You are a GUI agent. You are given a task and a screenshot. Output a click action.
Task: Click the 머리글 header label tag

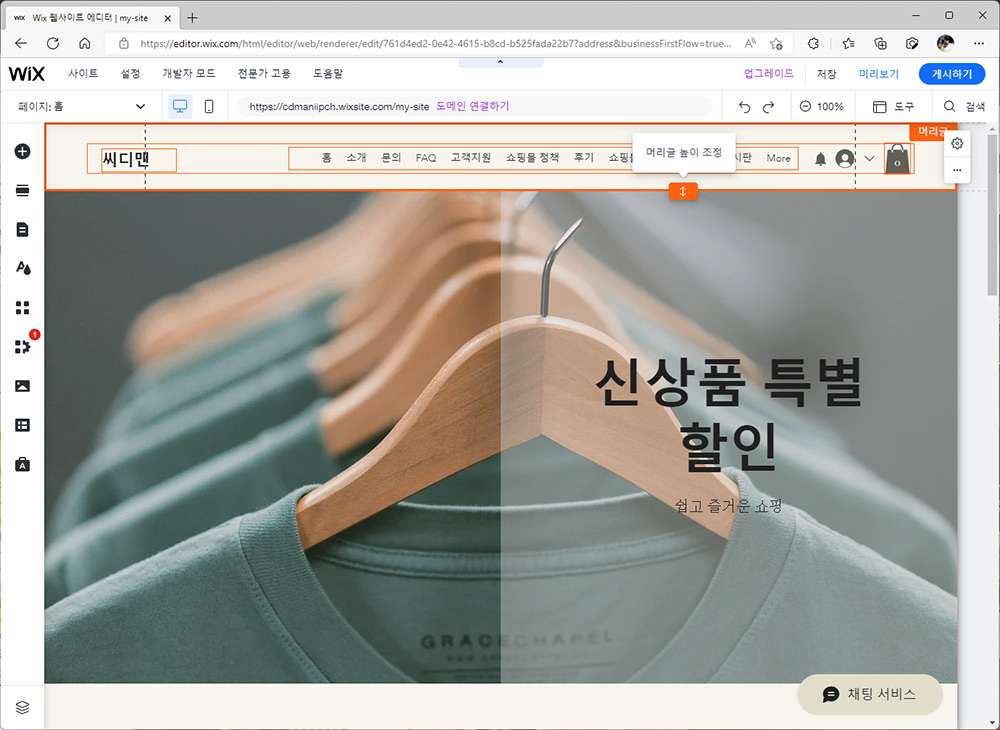click(932, 131)
